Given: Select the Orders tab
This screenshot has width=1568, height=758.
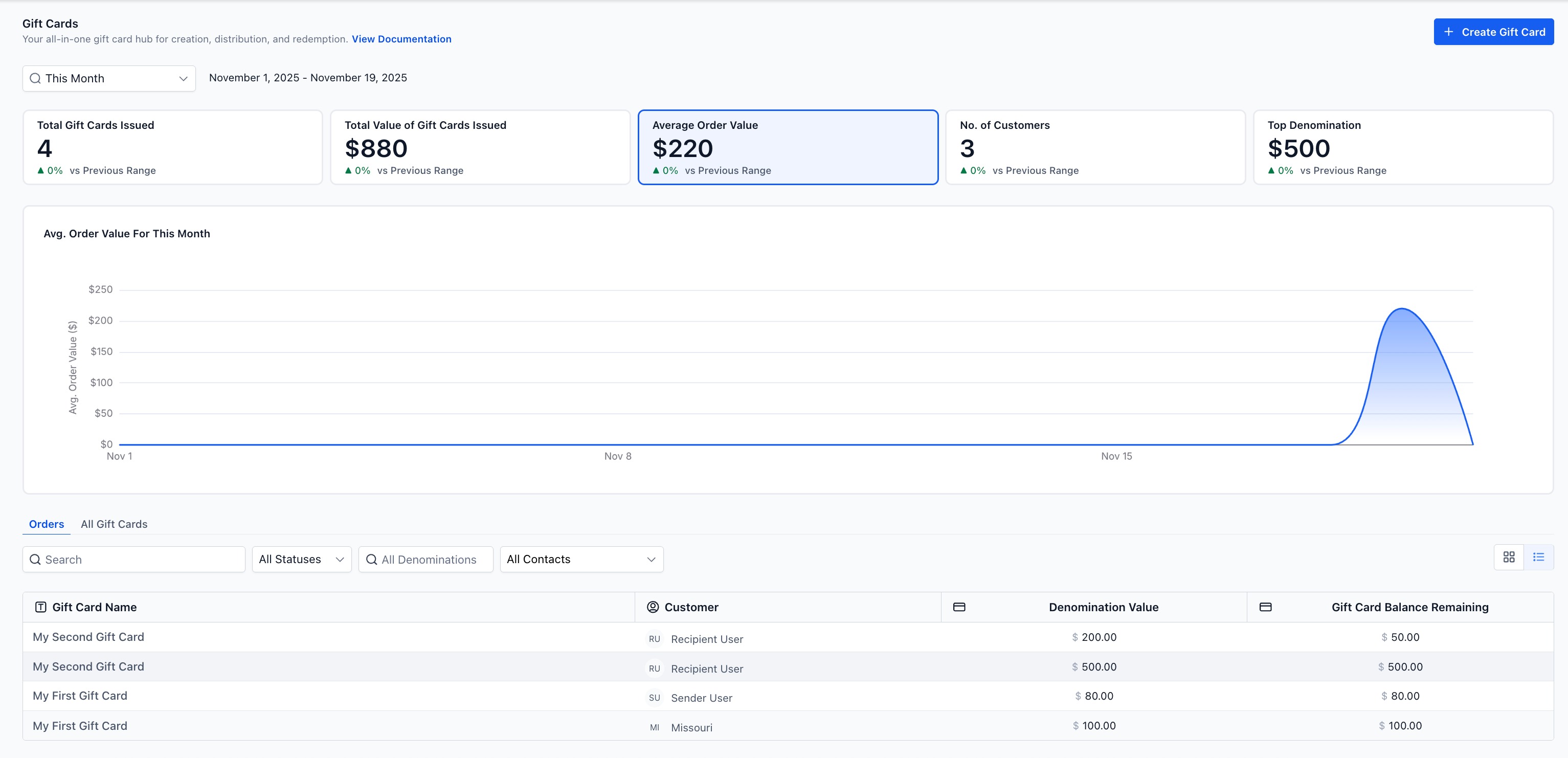Looking at the screenshot, I should pos(46,524).
